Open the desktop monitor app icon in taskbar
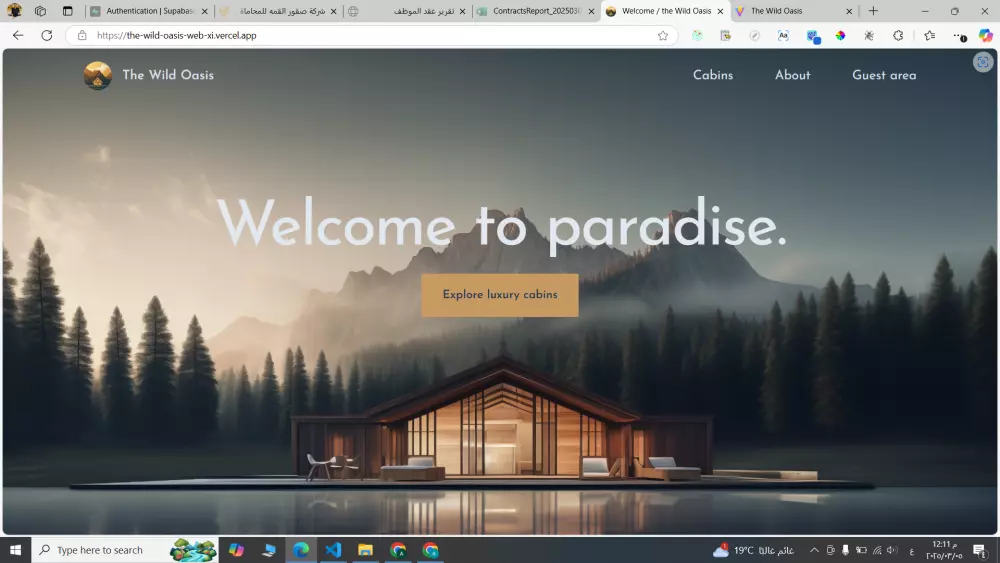Screen dimensions: 1000x563 (x=268, y=550)
